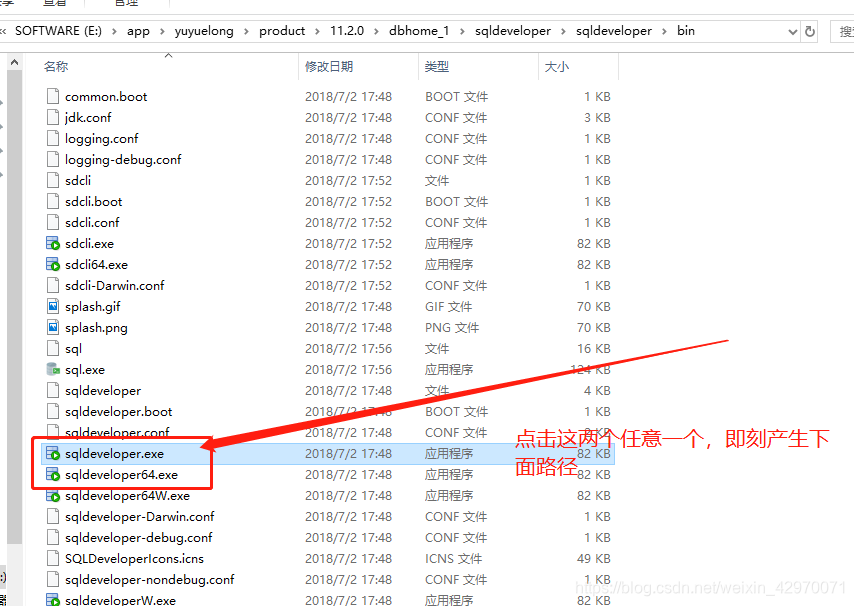This screenshot has width=854, height=606.
Task: Expand the chevron after 11.2.0 breadcrumb
Action: [376, 32]
